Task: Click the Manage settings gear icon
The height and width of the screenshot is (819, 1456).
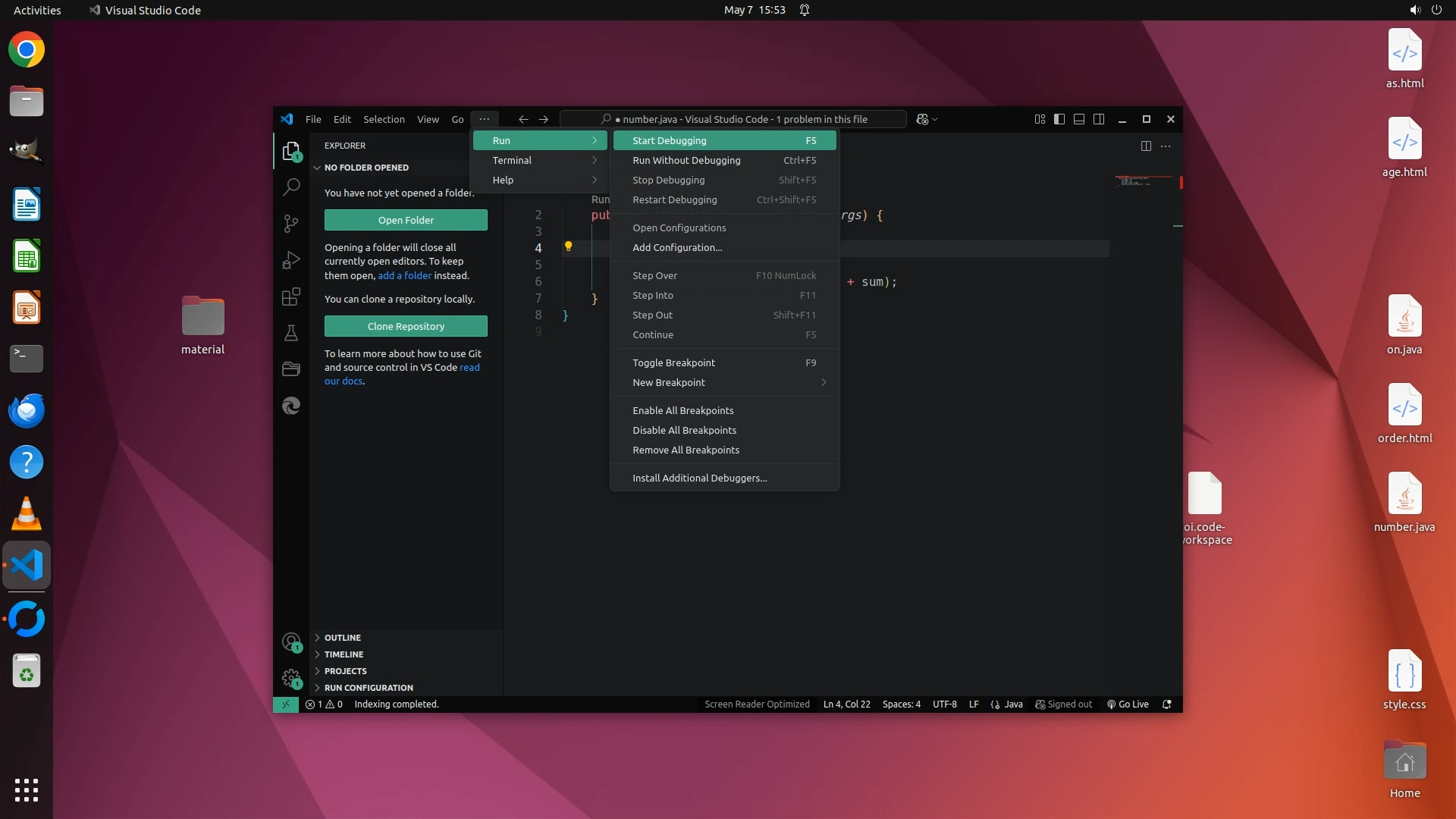Action: click(x=291, y=677)
